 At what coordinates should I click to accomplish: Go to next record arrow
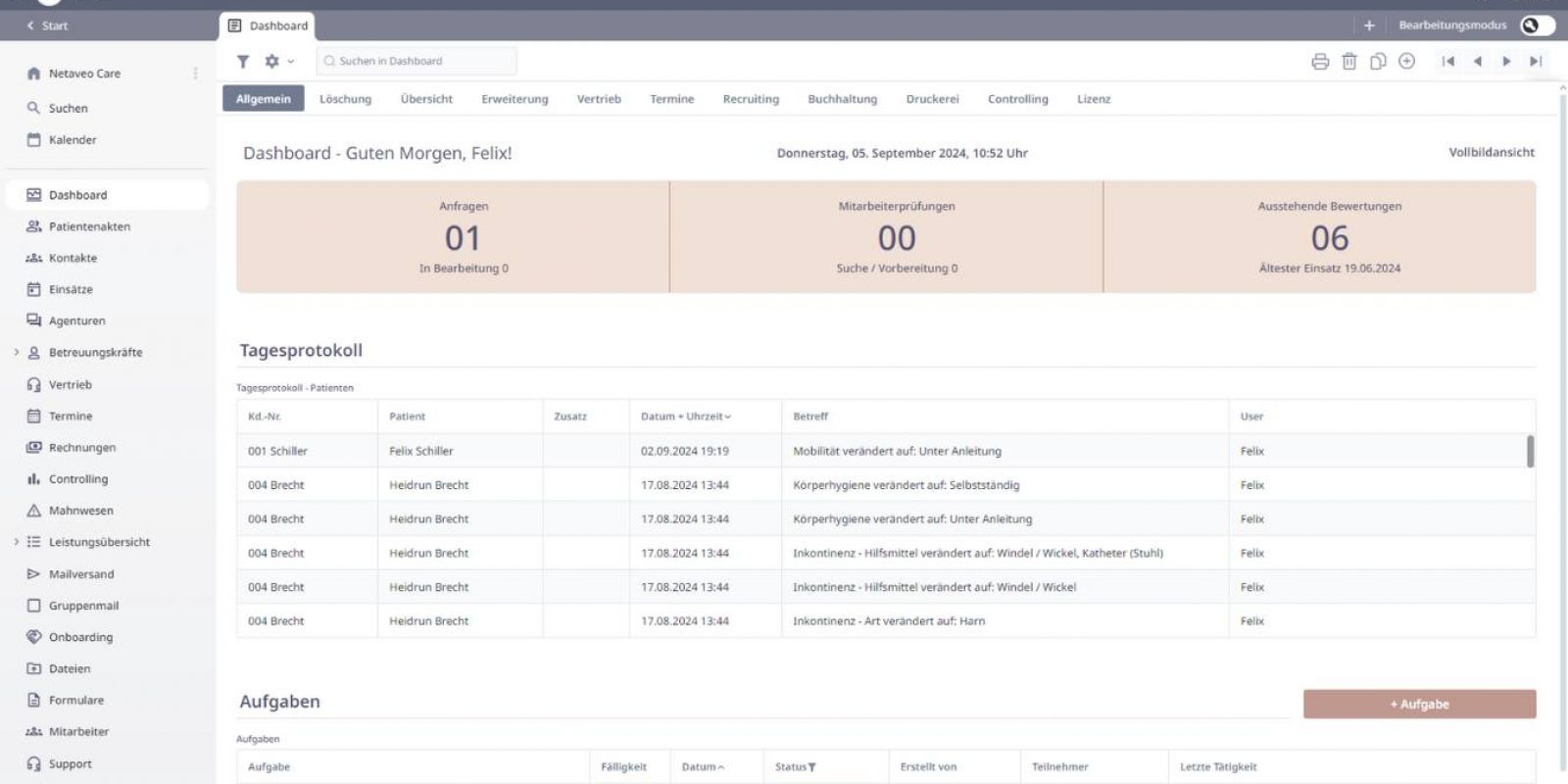1506,62
